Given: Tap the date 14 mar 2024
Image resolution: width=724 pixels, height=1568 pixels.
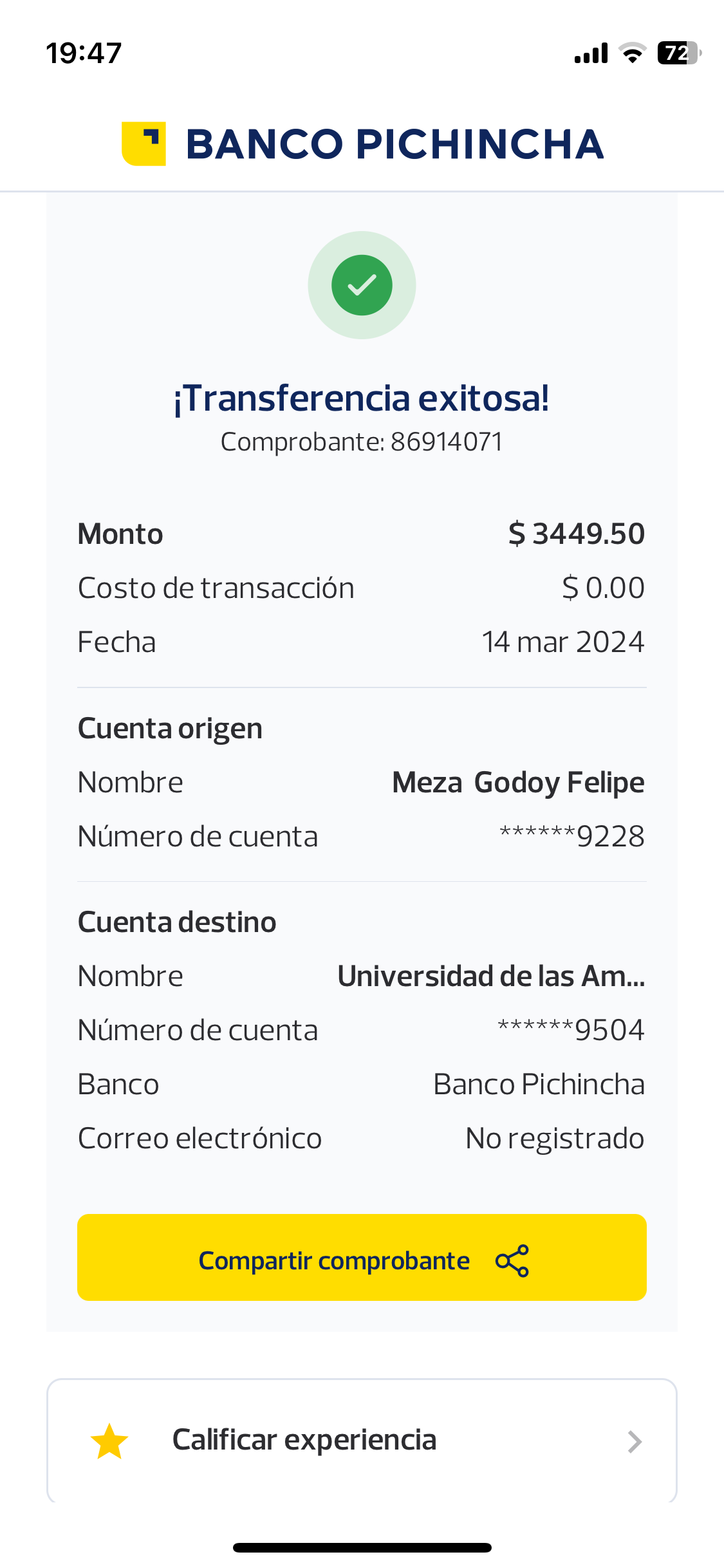Looking at the screenshot, I should click(x=563, y=642).
